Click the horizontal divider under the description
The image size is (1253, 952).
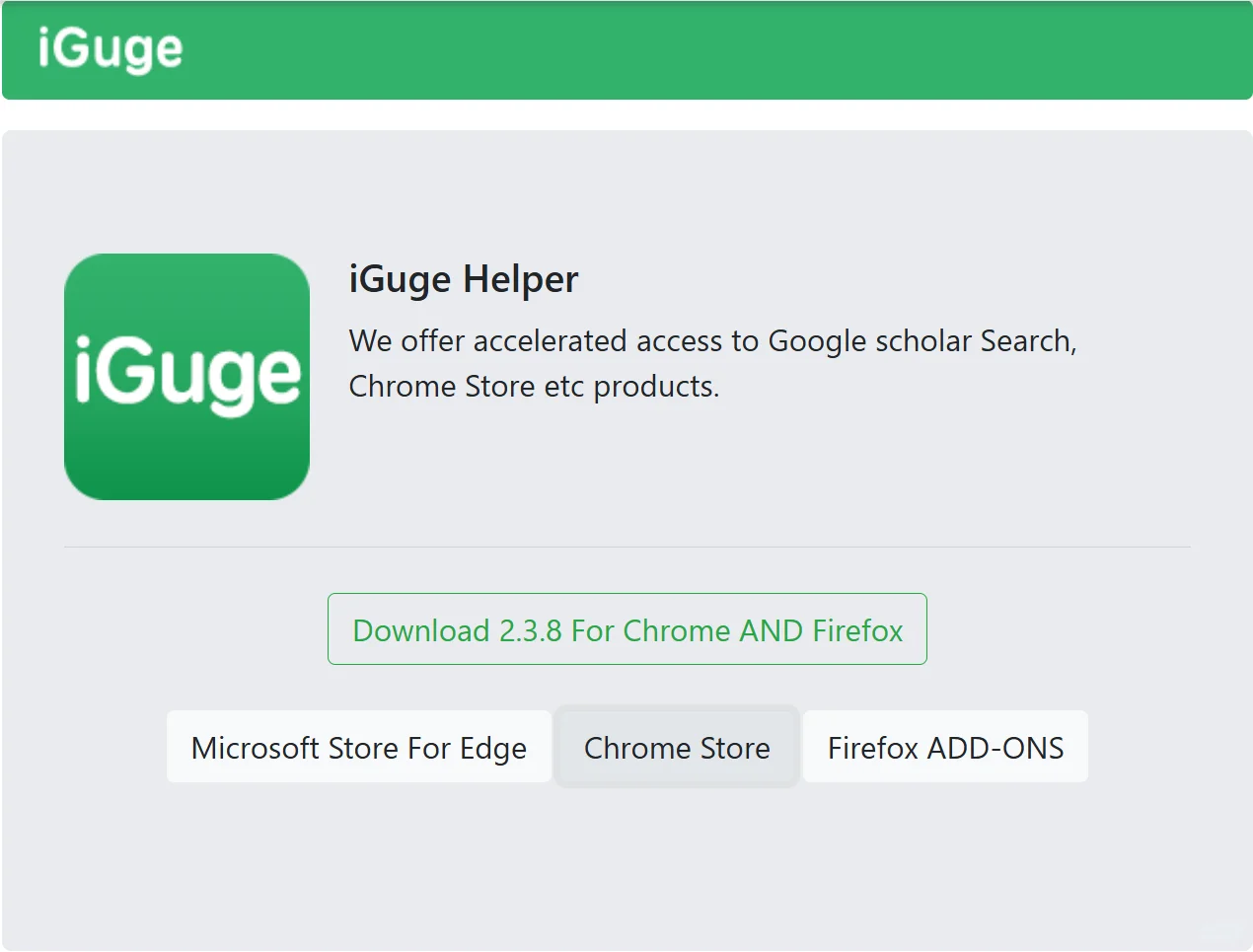(626, 547)
